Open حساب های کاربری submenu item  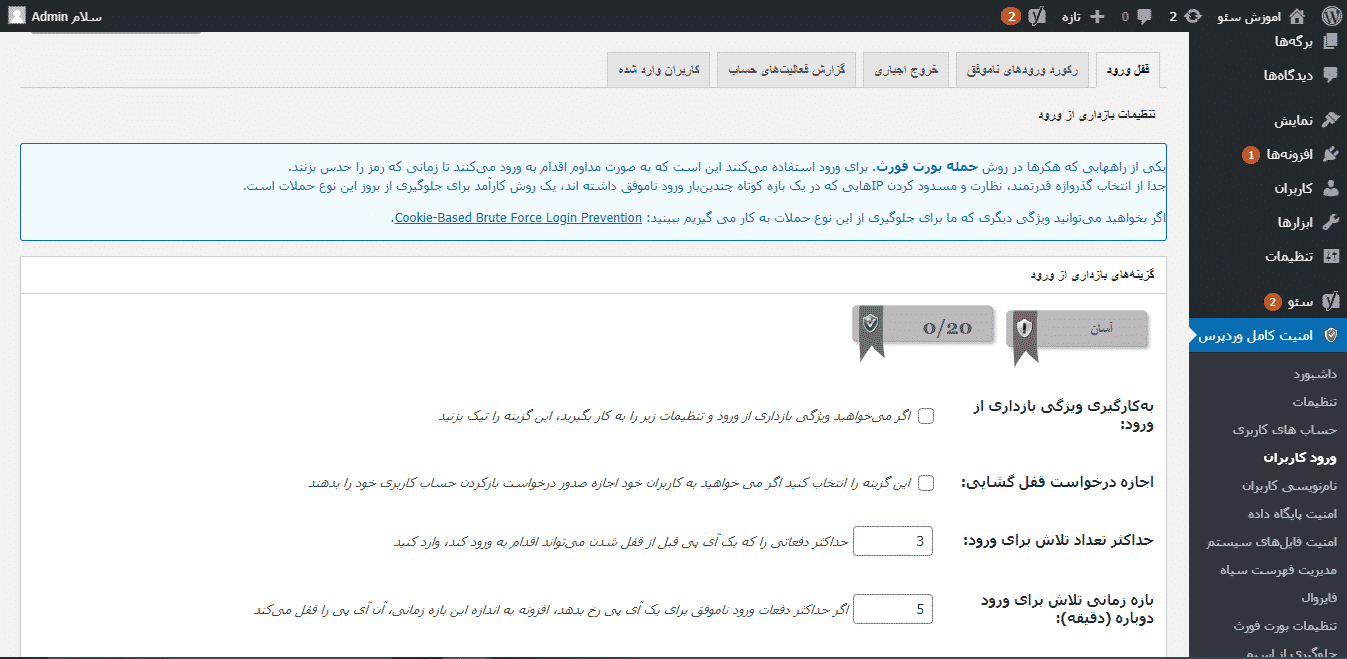click(1285, 430)
